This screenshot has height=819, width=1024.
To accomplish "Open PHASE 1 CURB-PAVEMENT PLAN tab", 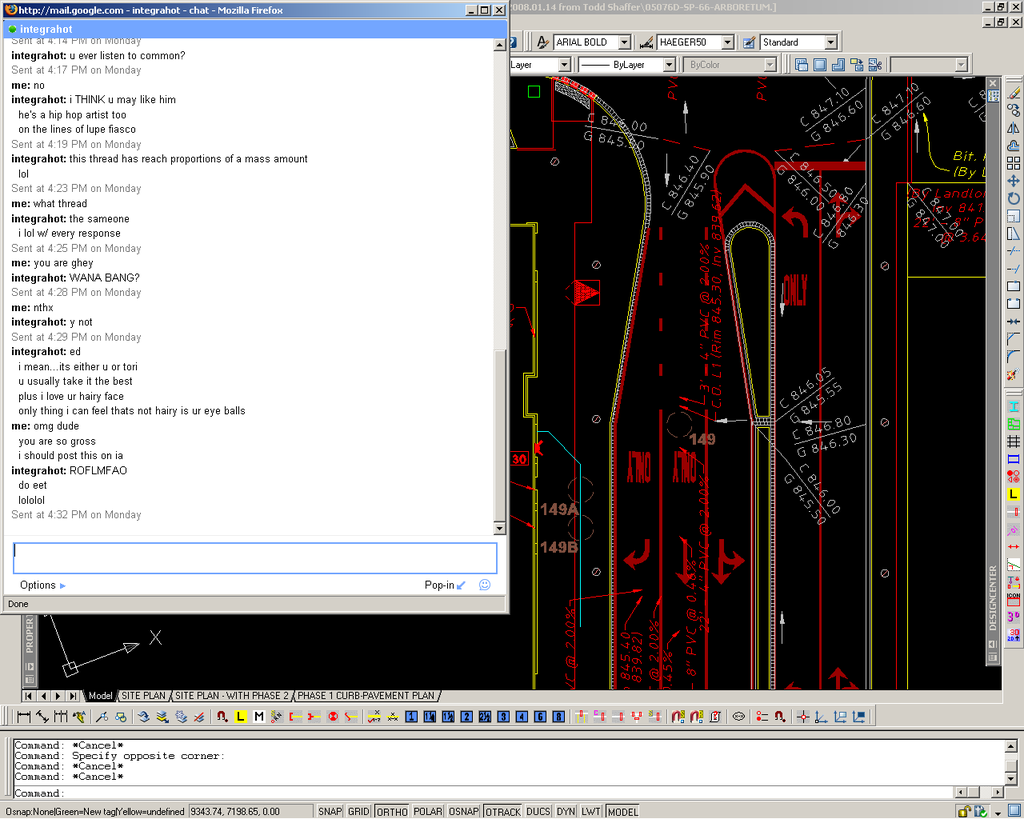I will point(366,695).
